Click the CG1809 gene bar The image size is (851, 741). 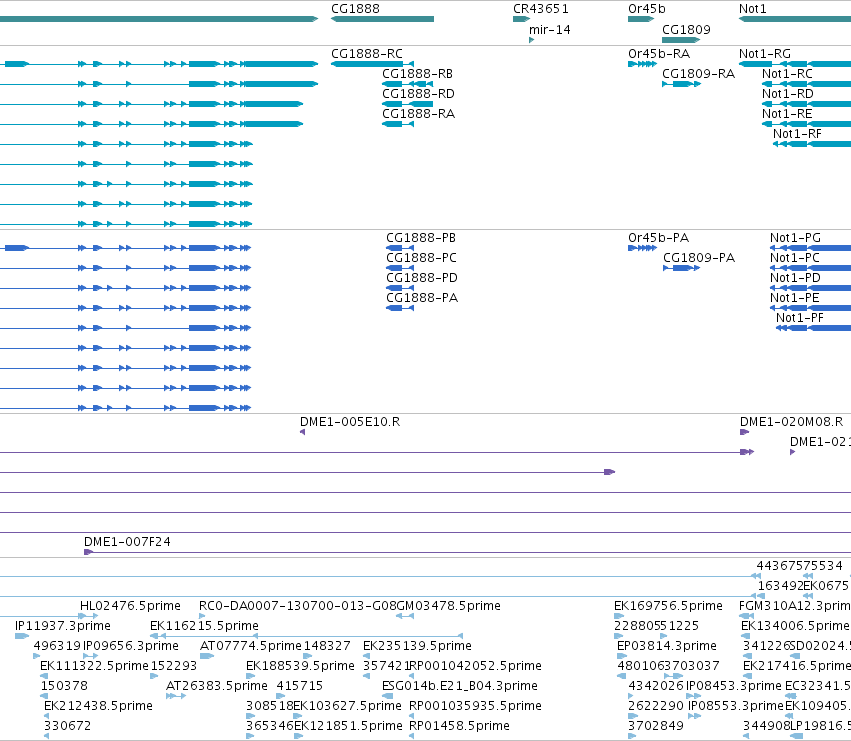point(681,40)
